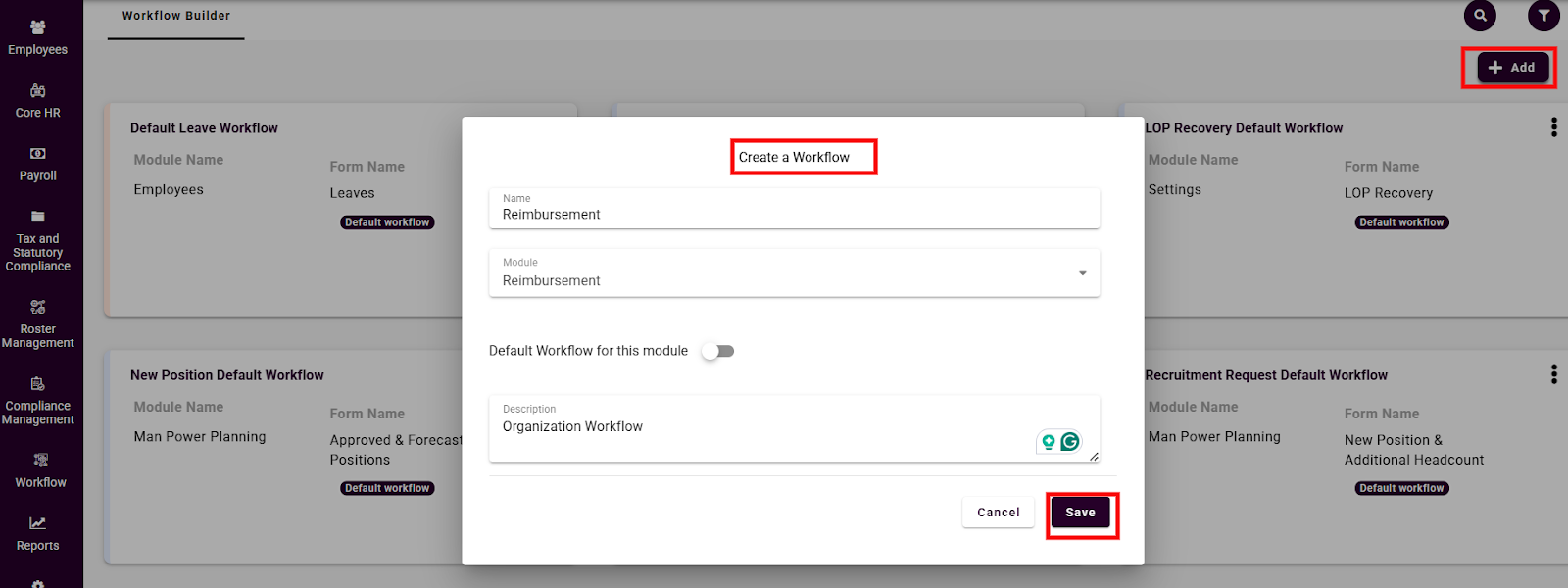Viewport: 1568px width, 588px height.
Task: Save the new workflow
Action: pyautogui.click(x=1080, y=513)
